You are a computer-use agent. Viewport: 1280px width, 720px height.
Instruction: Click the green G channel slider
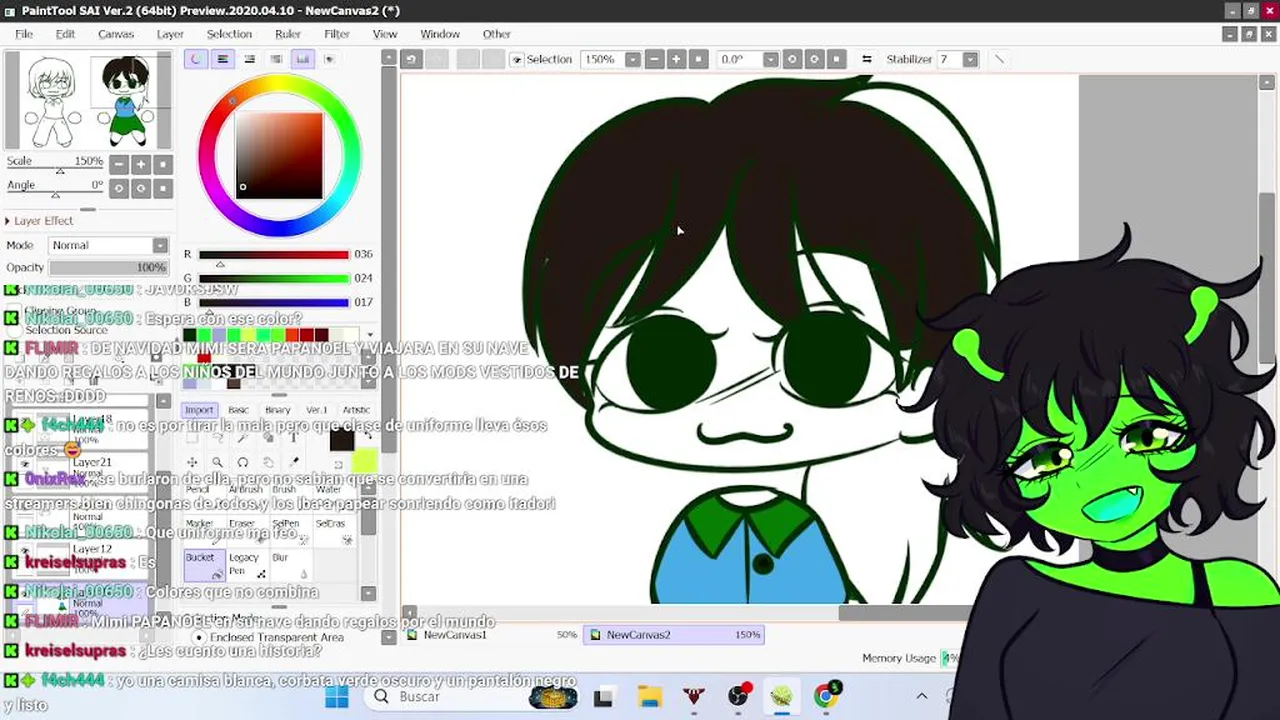pyautogui.click(x=273, y=278)
